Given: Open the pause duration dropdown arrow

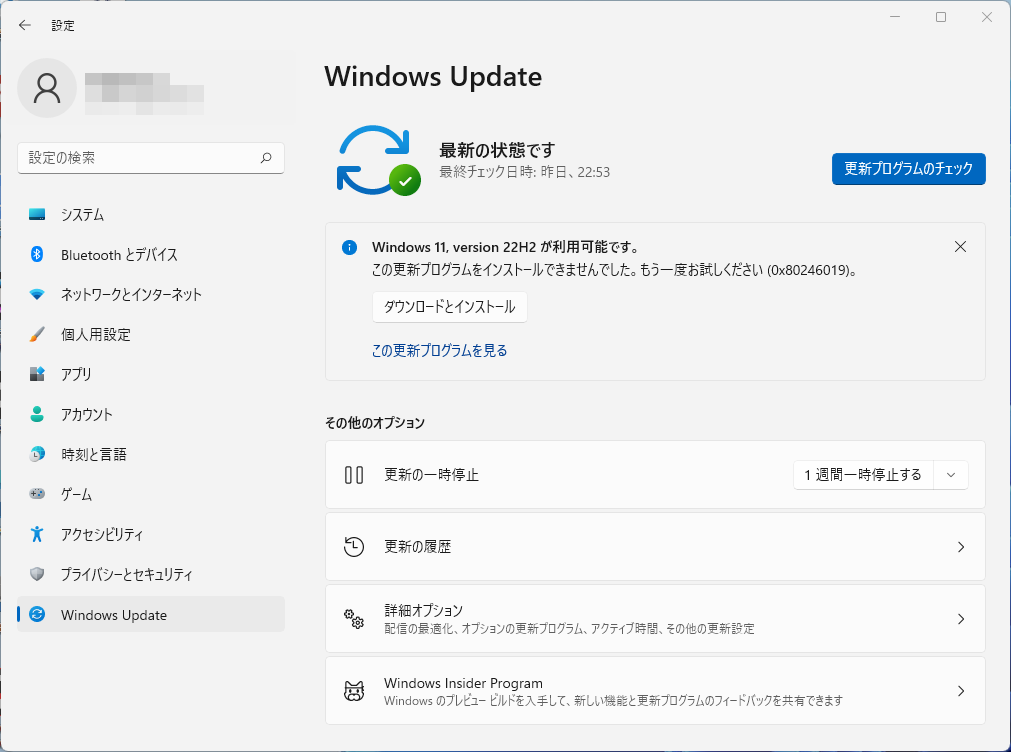Looking at the screenshot, I should 951,475.
